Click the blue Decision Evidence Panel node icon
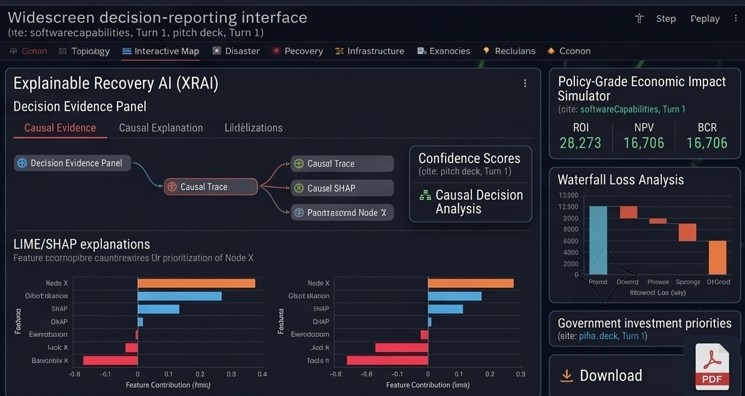Viewport: 745px width, 396px height. pyautogui.click(x=22, y=163)
